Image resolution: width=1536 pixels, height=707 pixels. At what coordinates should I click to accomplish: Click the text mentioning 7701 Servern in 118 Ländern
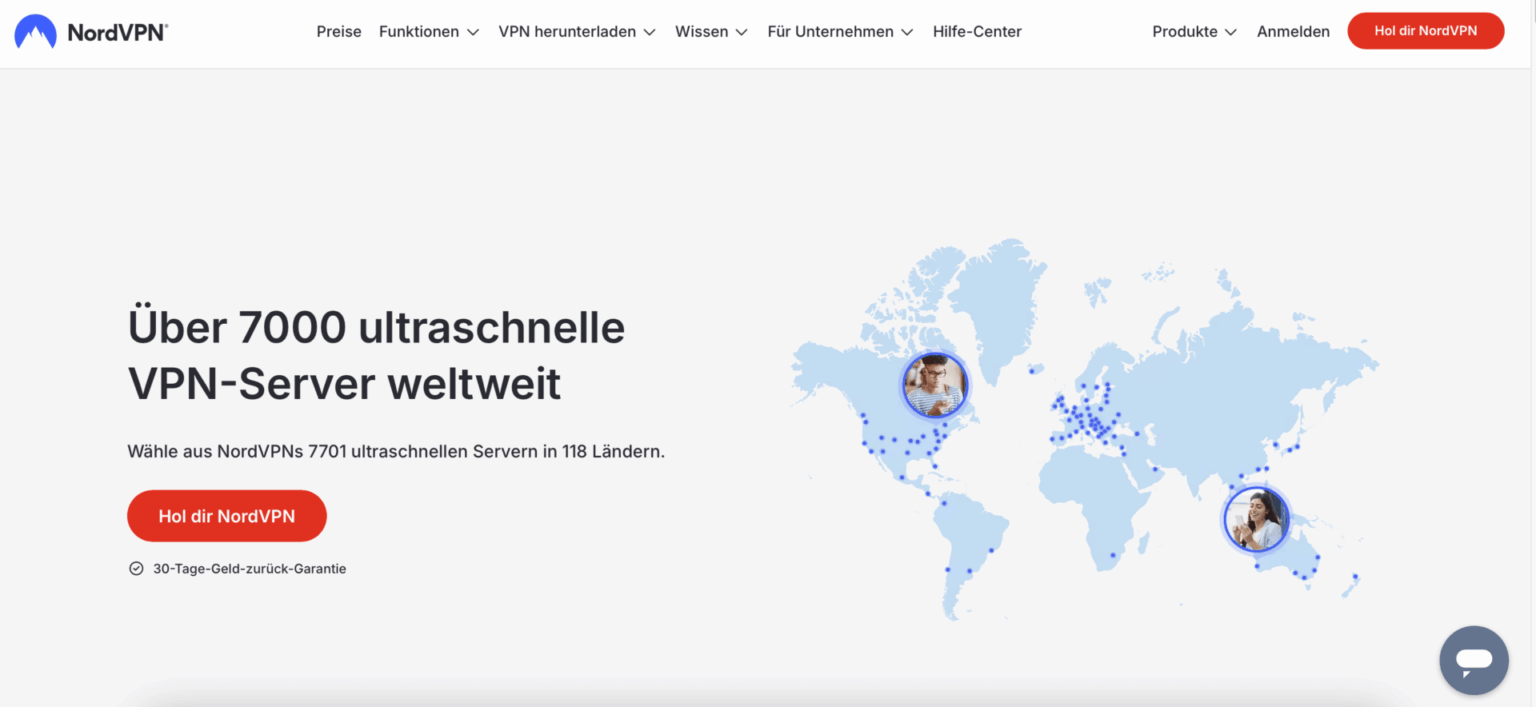(x=396, y=451)
